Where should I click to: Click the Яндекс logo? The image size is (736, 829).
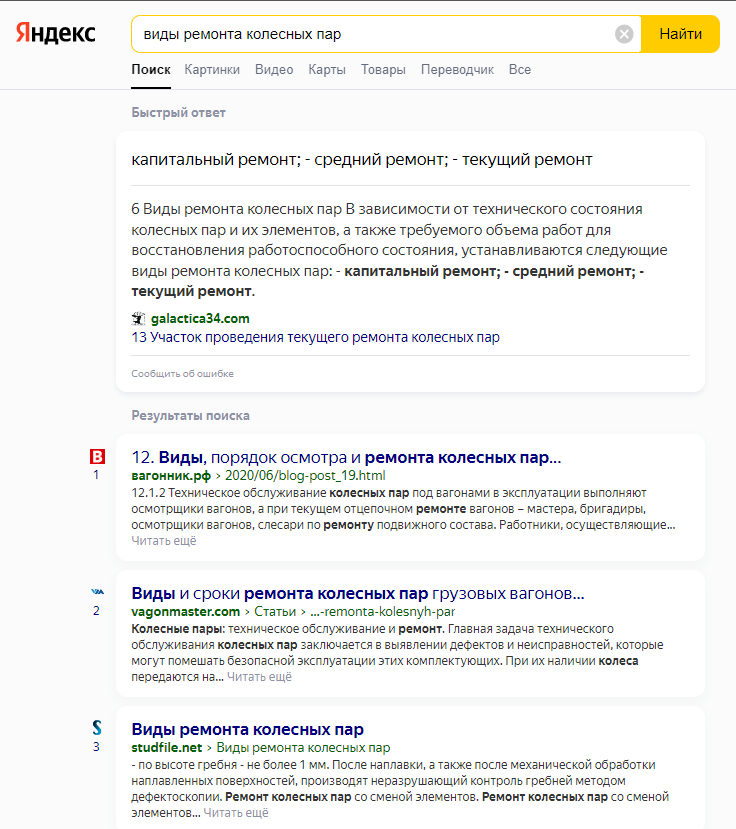click(x=56, y=34)
